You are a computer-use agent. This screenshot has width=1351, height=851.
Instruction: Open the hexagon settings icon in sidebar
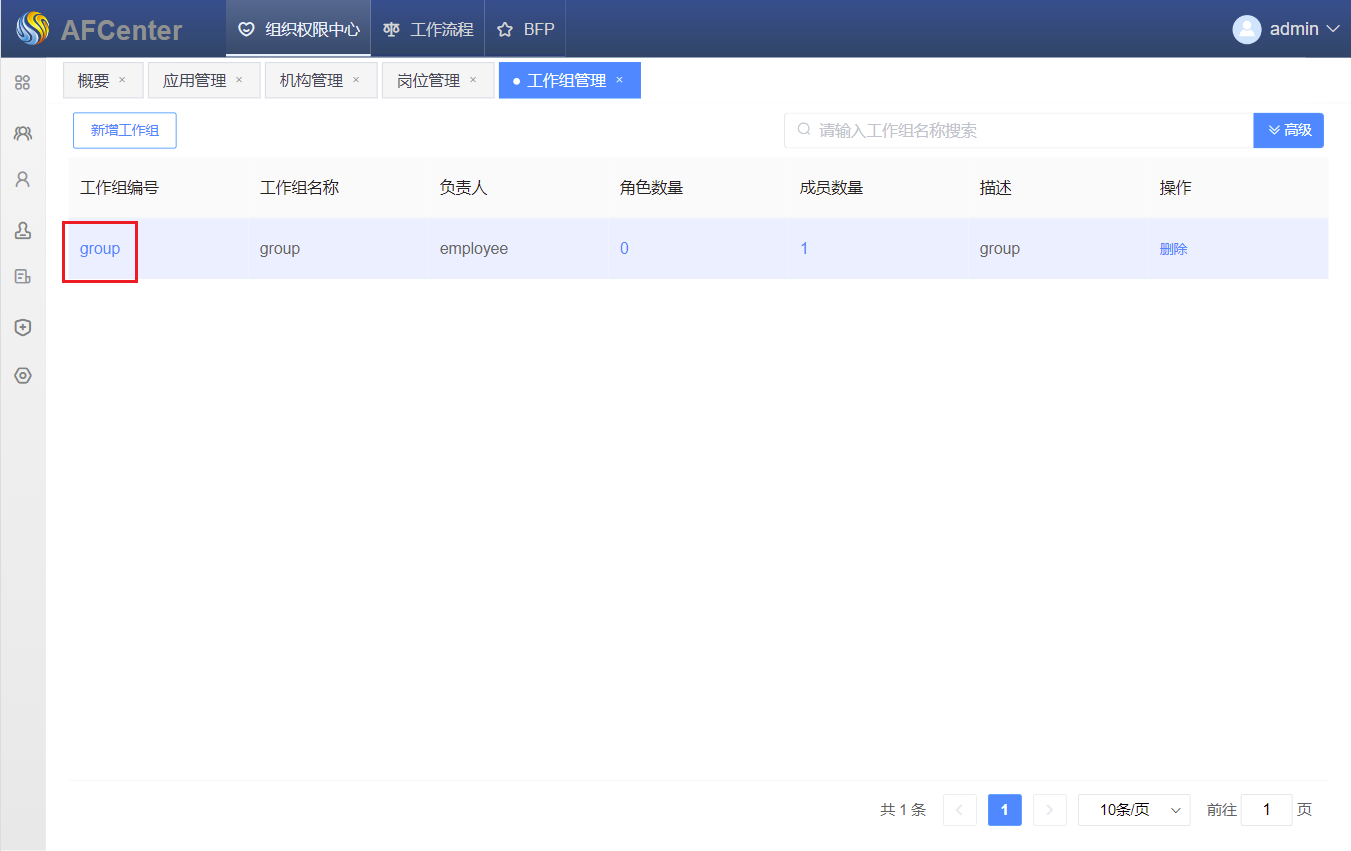(x=22, y=376)
